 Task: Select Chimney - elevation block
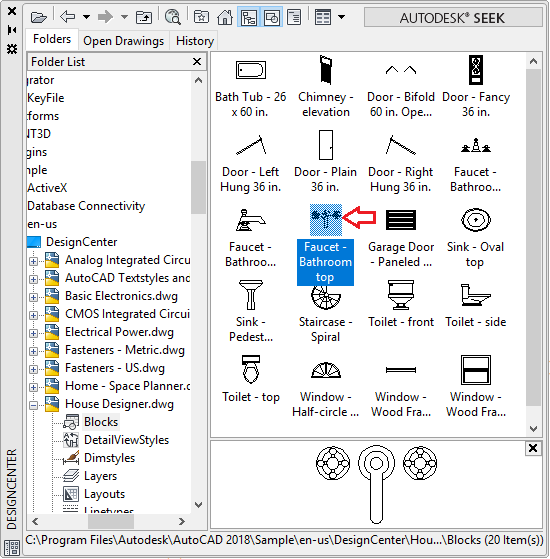326,87
